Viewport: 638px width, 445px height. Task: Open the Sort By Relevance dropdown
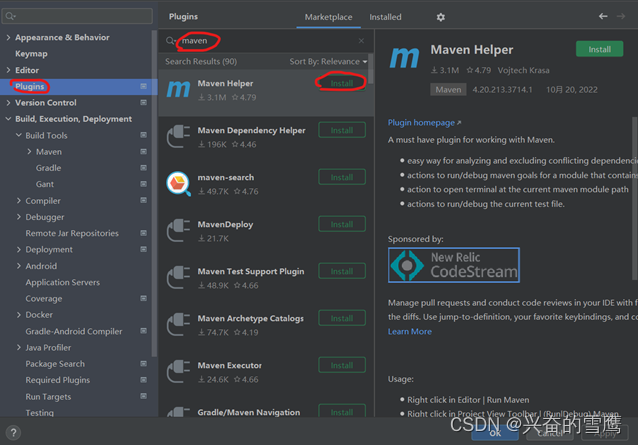(x=328, y=61)
